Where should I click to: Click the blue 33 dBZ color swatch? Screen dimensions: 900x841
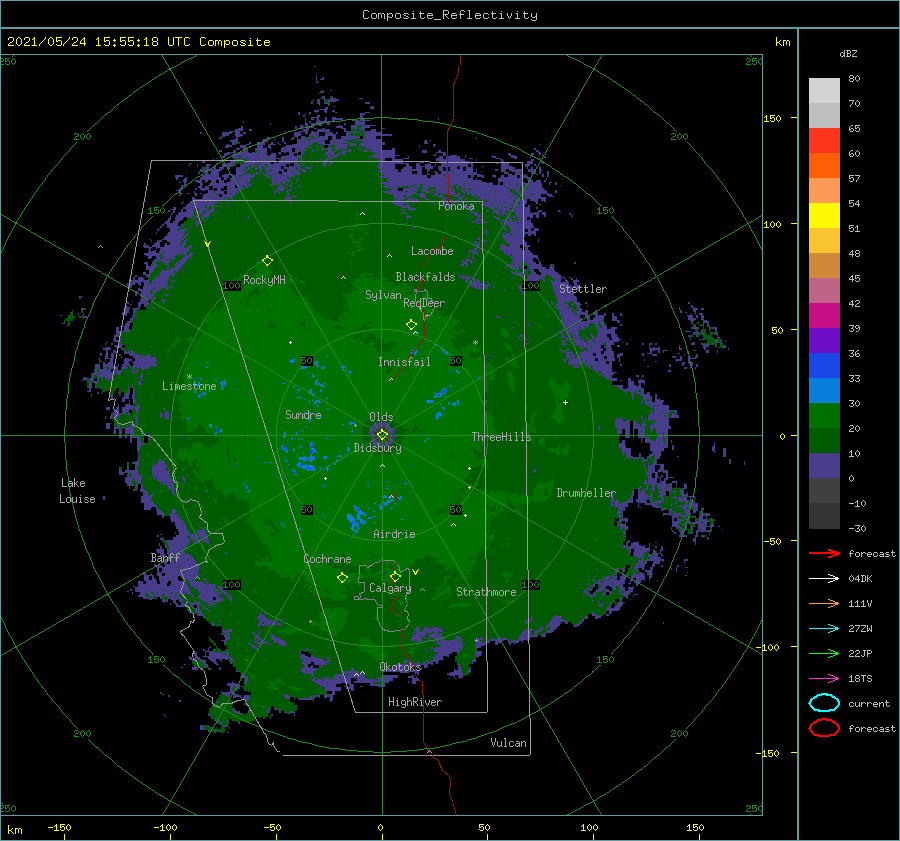pos(824,365)
